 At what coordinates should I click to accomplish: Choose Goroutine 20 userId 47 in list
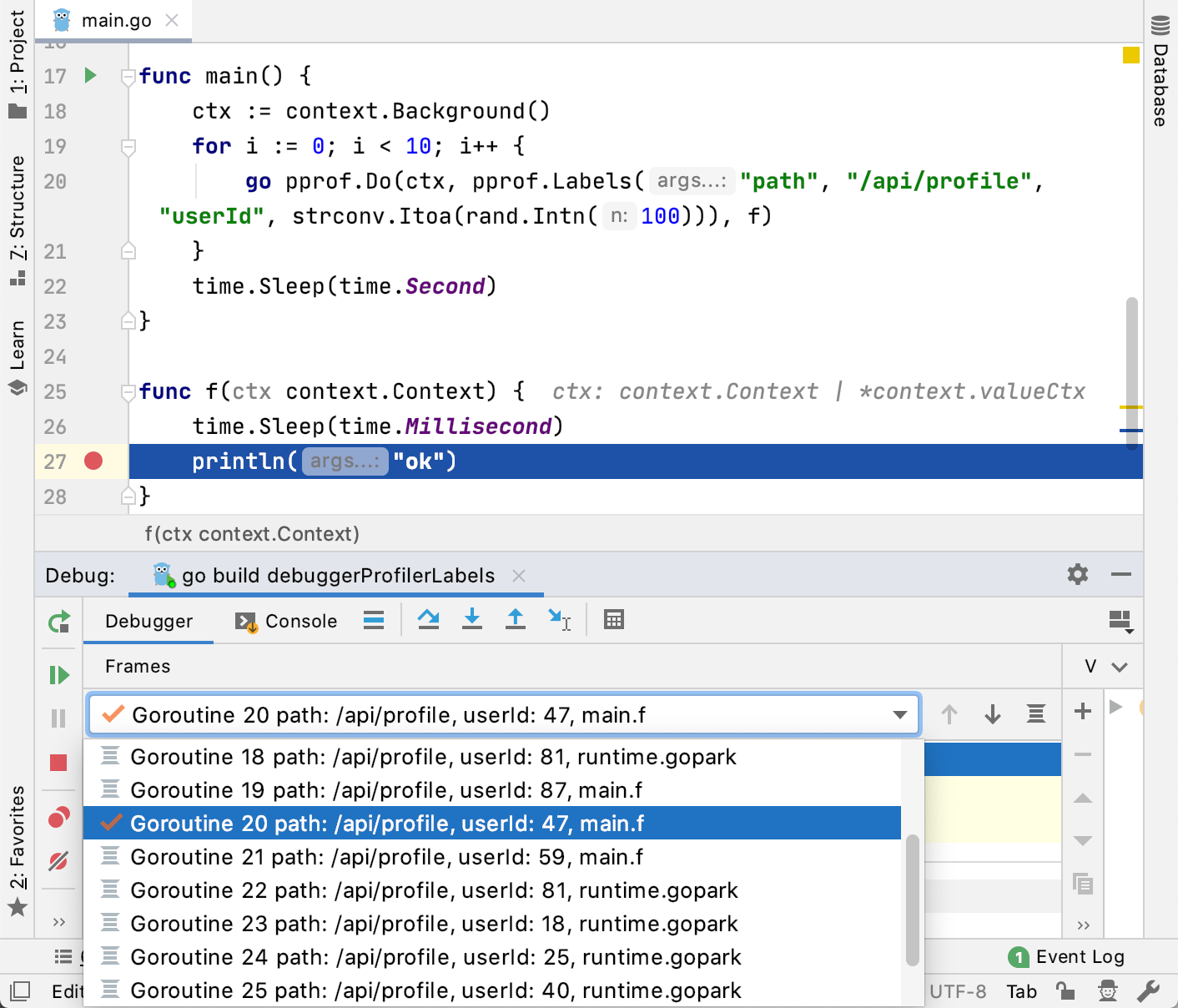pyautogui.click(x=492, y=824)
